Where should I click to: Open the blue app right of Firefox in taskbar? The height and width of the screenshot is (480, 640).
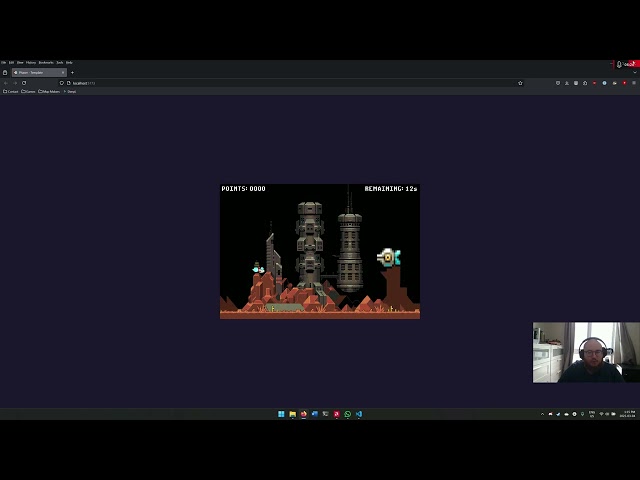click(315, 414)
